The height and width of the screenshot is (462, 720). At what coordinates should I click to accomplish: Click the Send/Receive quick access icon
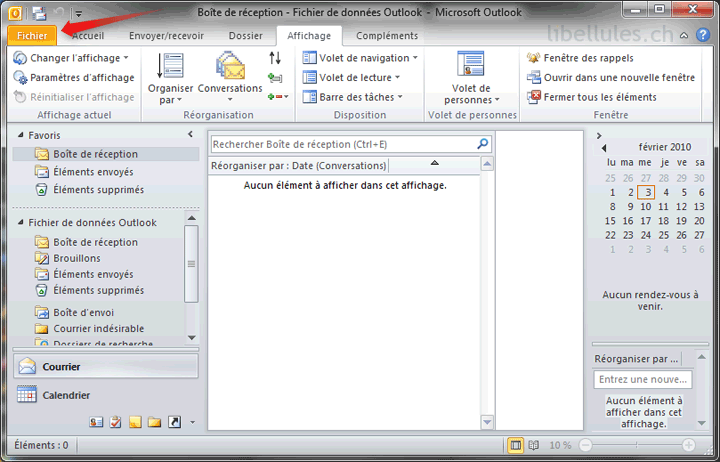(40, 13)
